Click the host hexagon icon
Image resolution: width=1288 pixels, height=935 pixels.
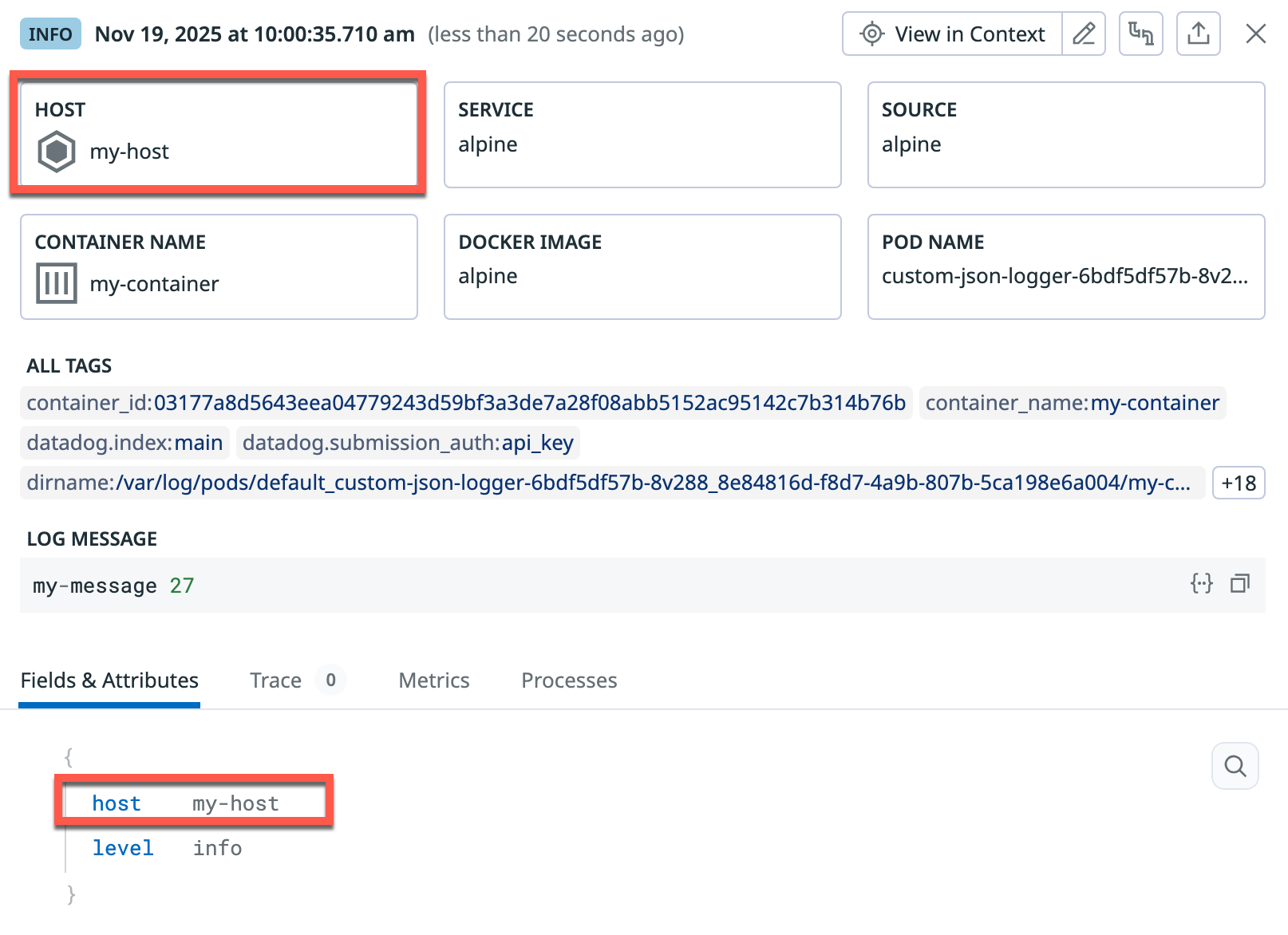[57, 152]
